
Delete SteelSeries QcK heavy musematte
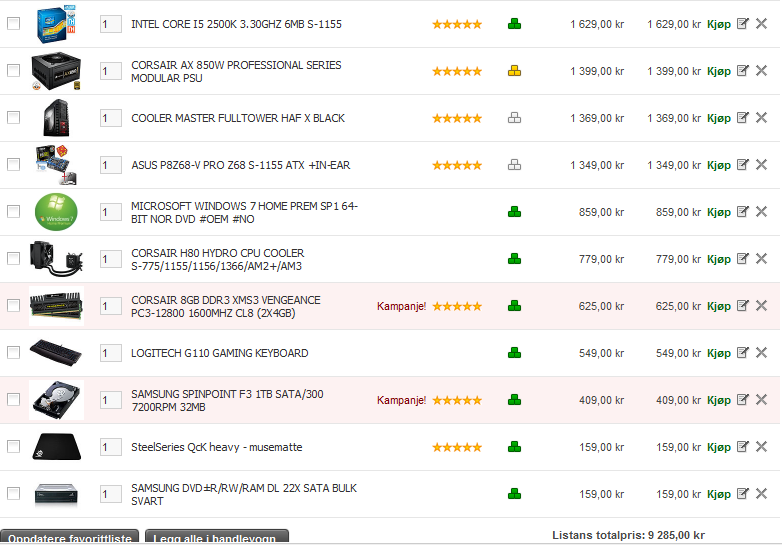click(761, 446)
